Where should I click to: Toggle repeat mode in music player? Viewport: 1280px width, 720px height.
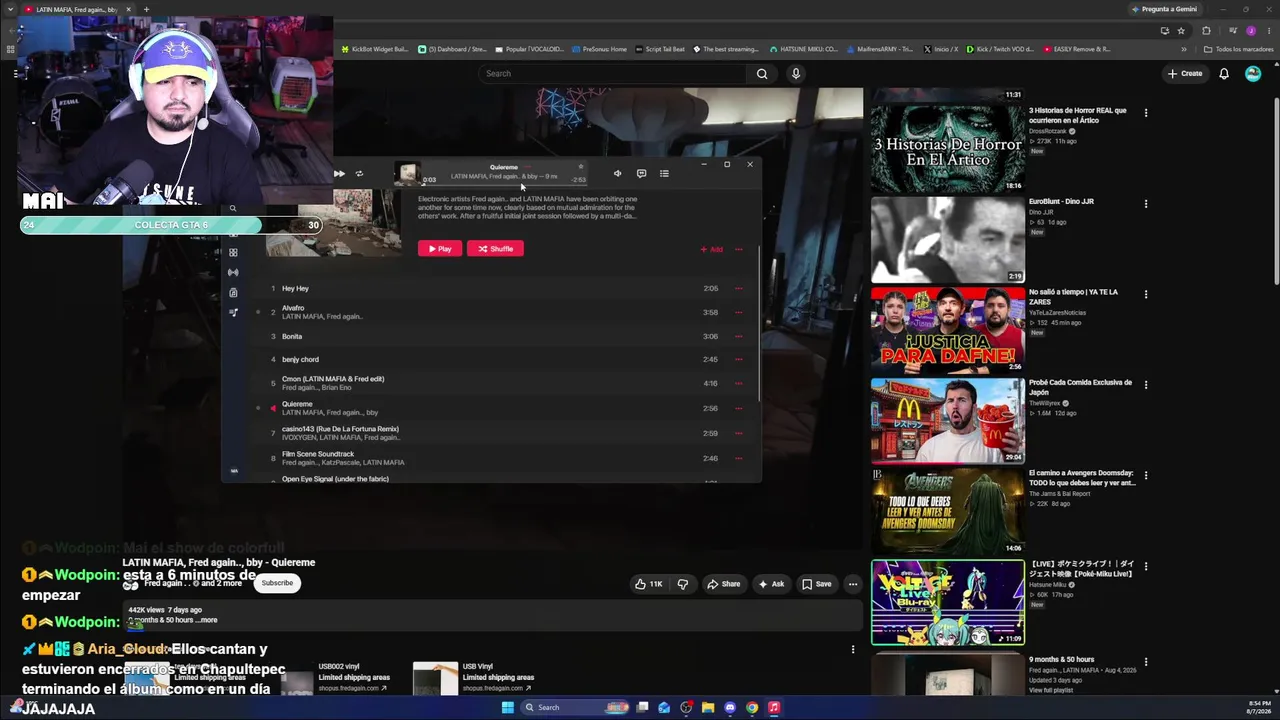(x=360, y=174)
